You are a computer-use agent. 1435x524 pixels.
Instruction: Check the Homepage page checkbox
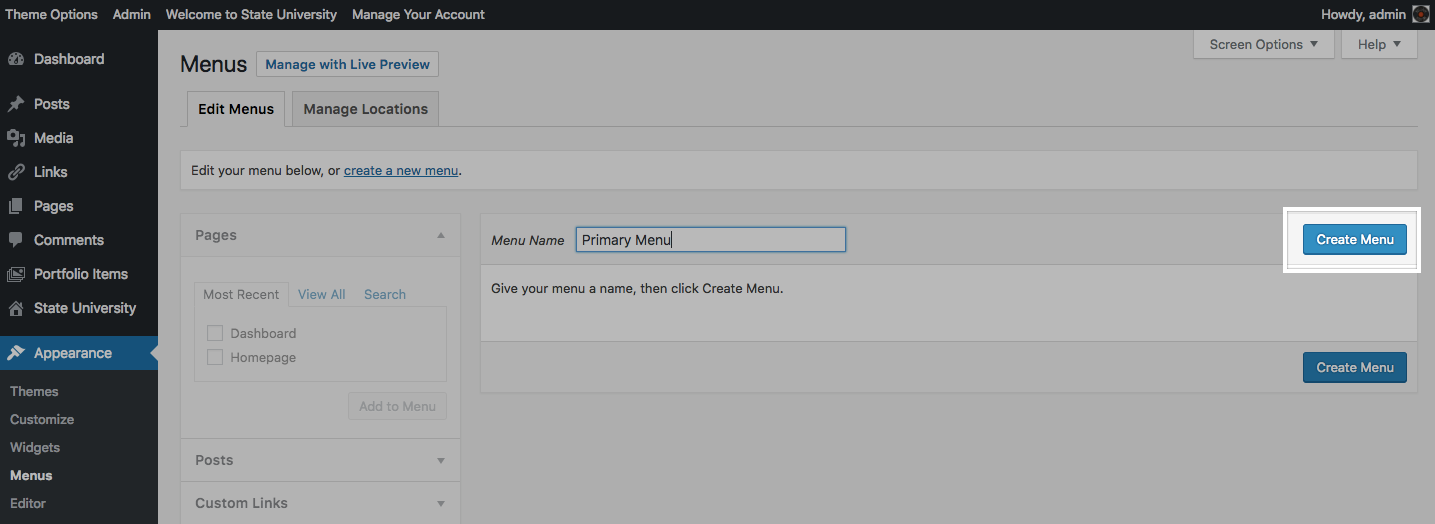click(214, 357)
